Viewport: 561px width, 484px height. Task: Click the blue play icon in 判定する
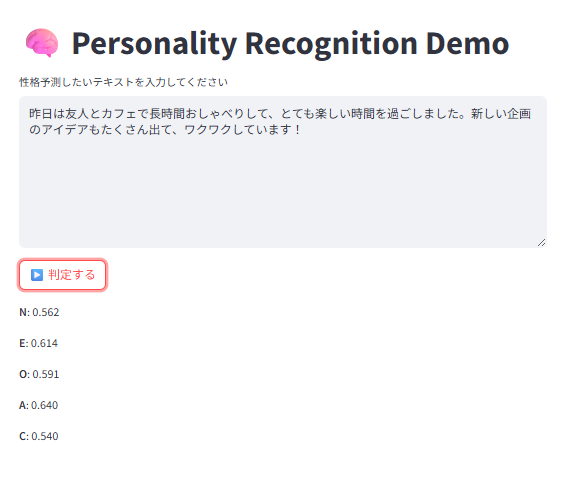click(x=37, y=275)
